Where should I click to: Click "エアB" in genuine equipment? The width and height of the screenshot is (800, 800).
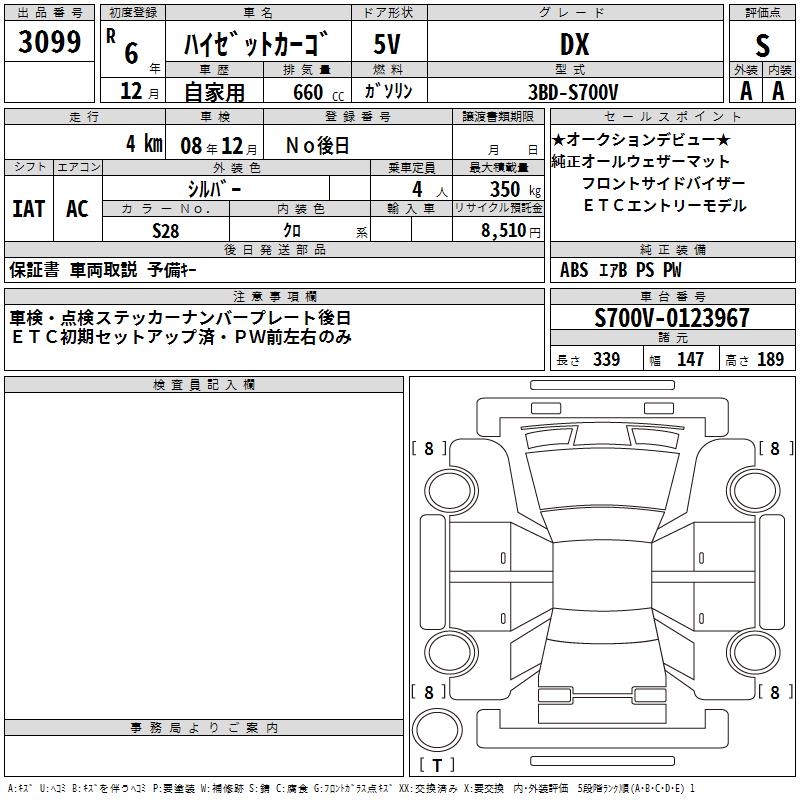pos(613,270)
